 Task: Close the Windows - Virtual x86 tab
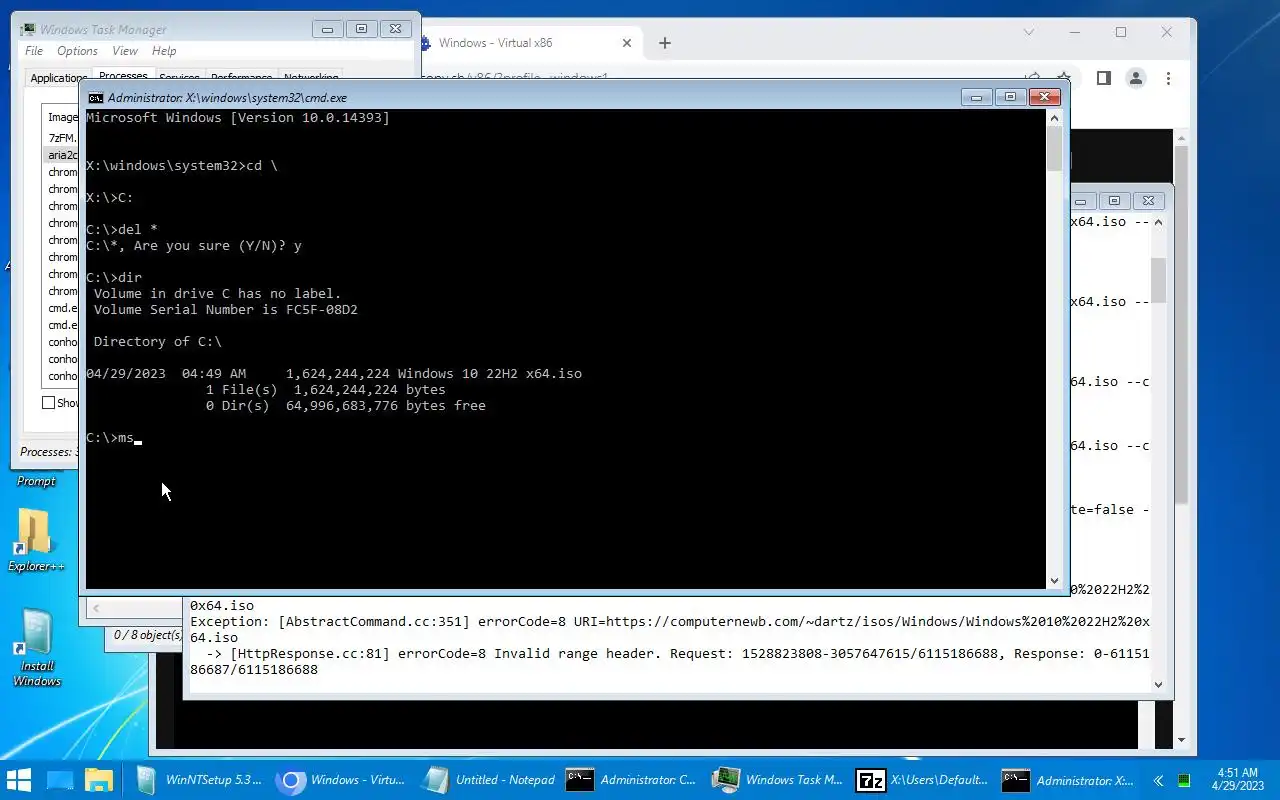[627, 43]
